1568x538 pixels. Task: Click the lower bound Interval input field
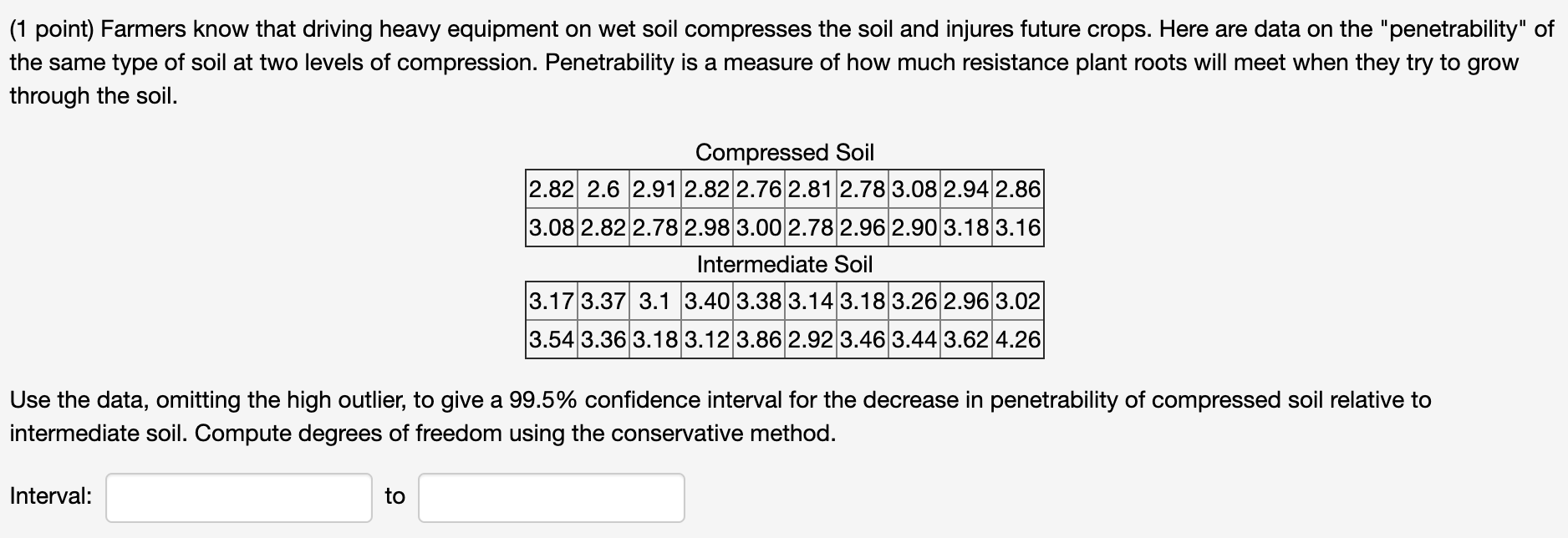[x=239, y=498]
